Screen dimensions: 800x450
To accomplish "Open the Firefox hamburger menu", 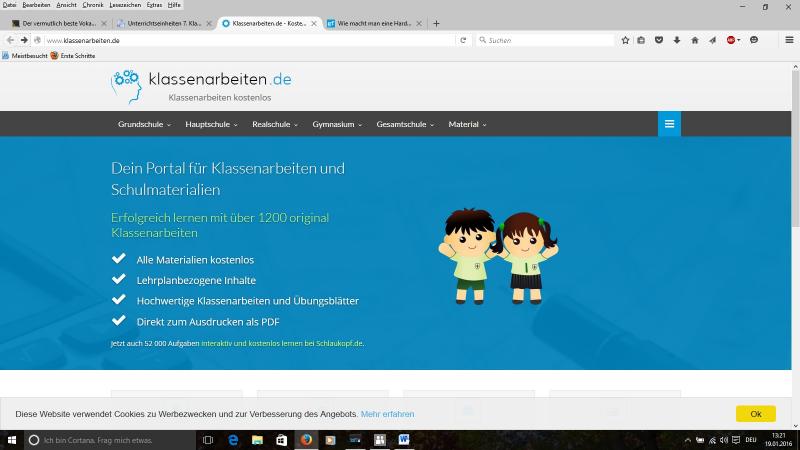I will point(789,40).
